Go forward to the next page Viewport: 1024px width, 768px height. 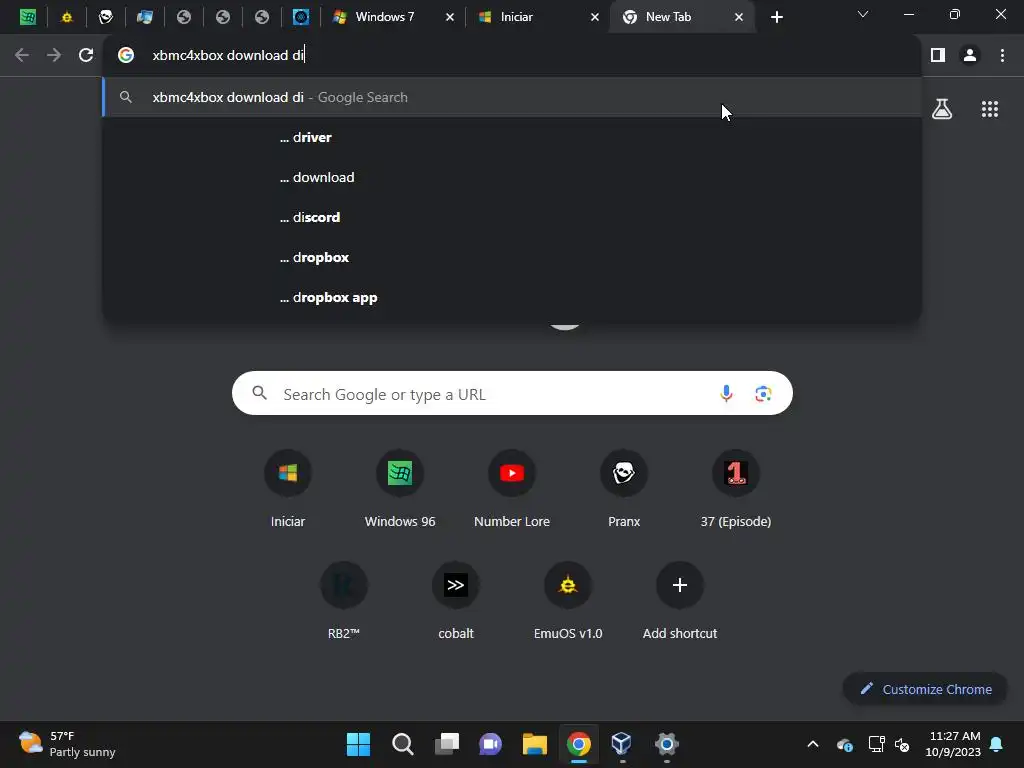(x=54, y=55)
